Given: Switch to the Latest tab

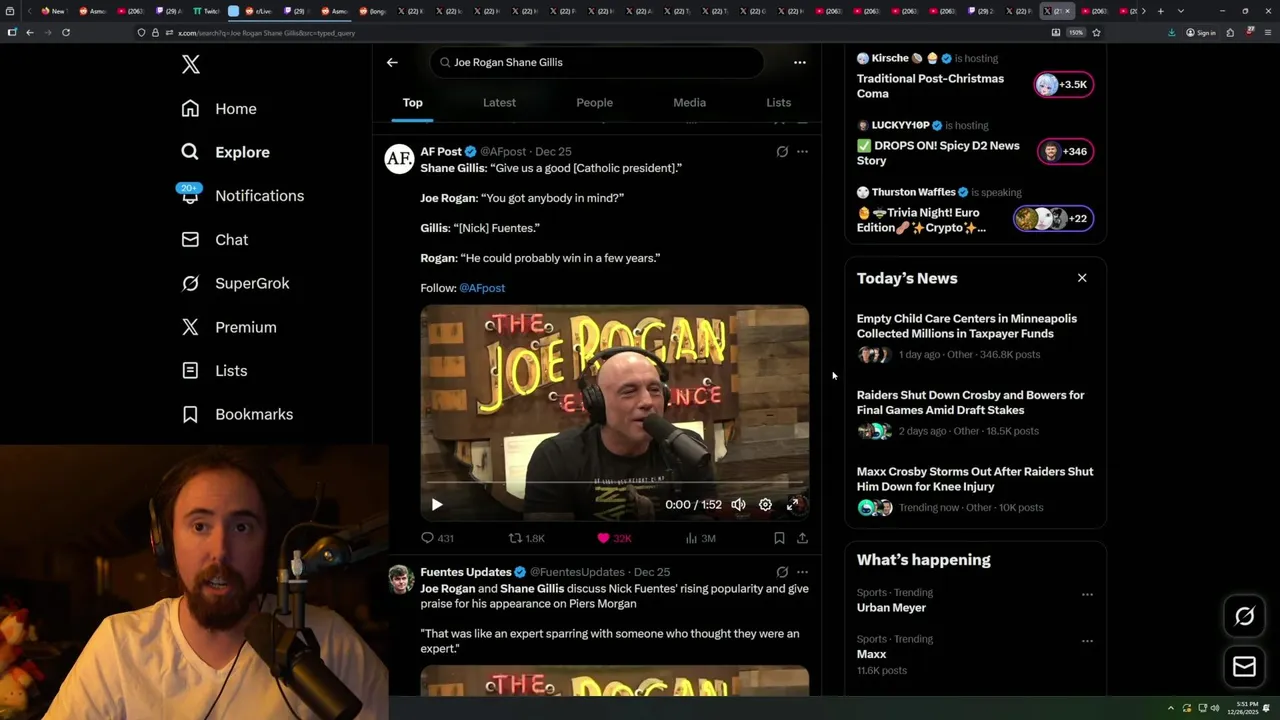Looking at the screenshot, I should point(499,103).
